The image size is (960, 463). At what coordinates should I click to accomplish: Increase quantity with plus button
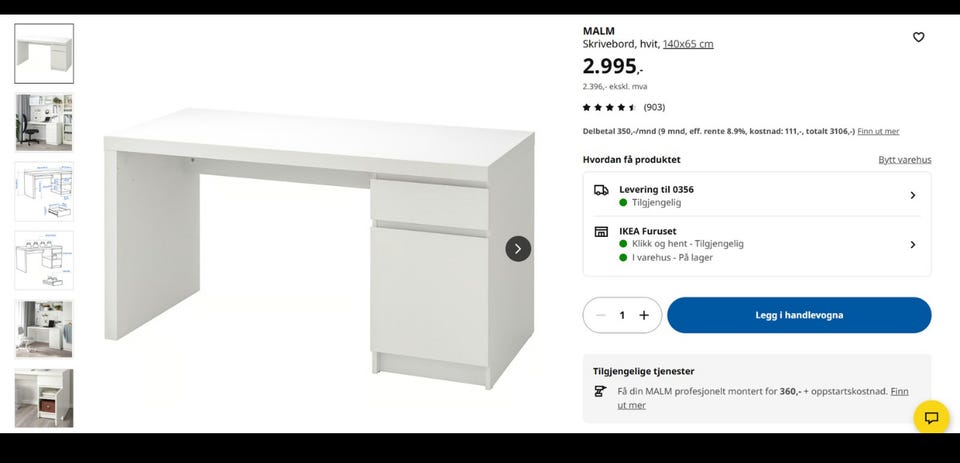(644, 315)
